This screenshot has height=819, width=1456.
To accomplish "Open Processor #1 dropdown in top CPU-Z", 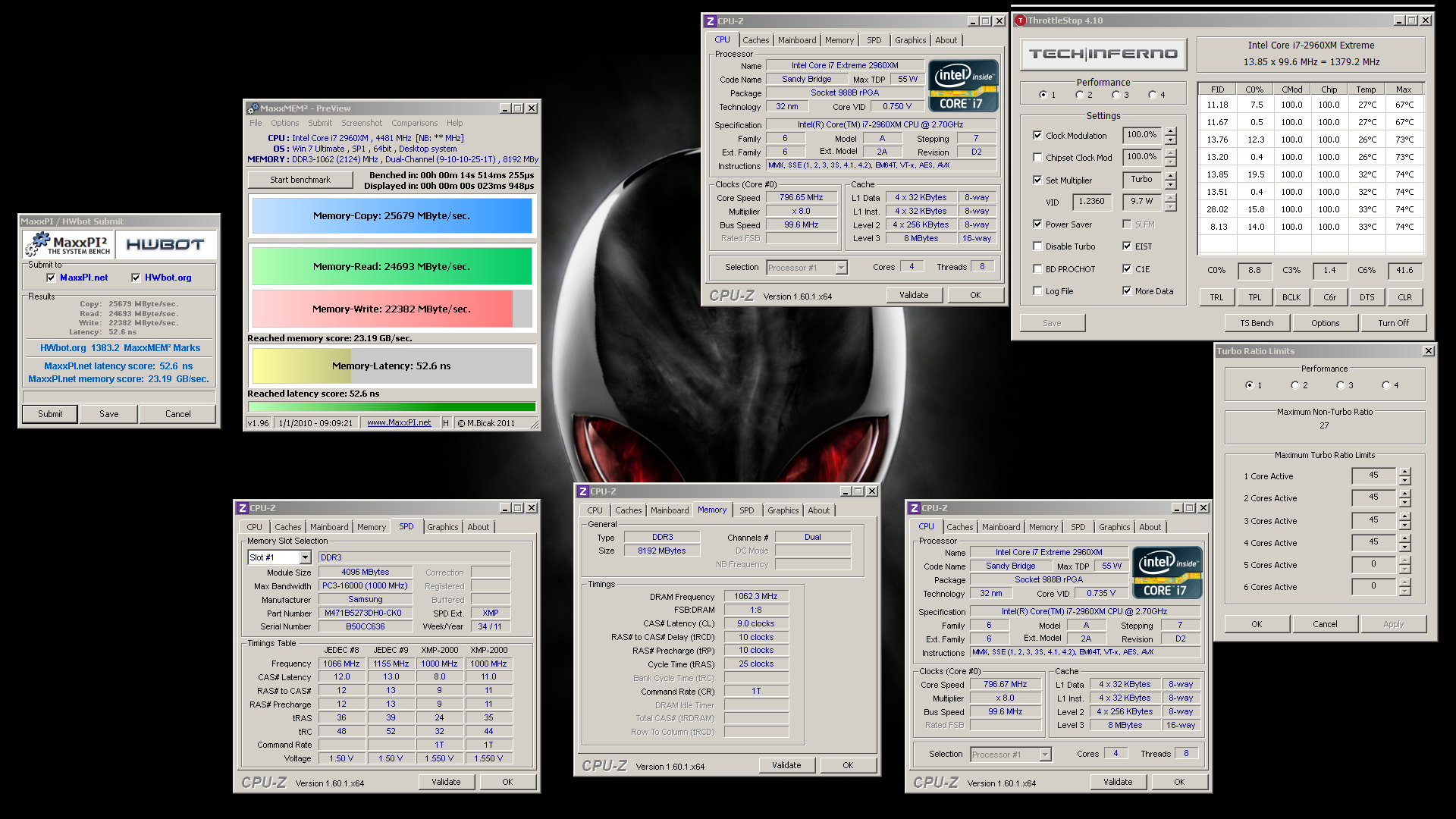I will pyautogui.click(x=841, y=268).
